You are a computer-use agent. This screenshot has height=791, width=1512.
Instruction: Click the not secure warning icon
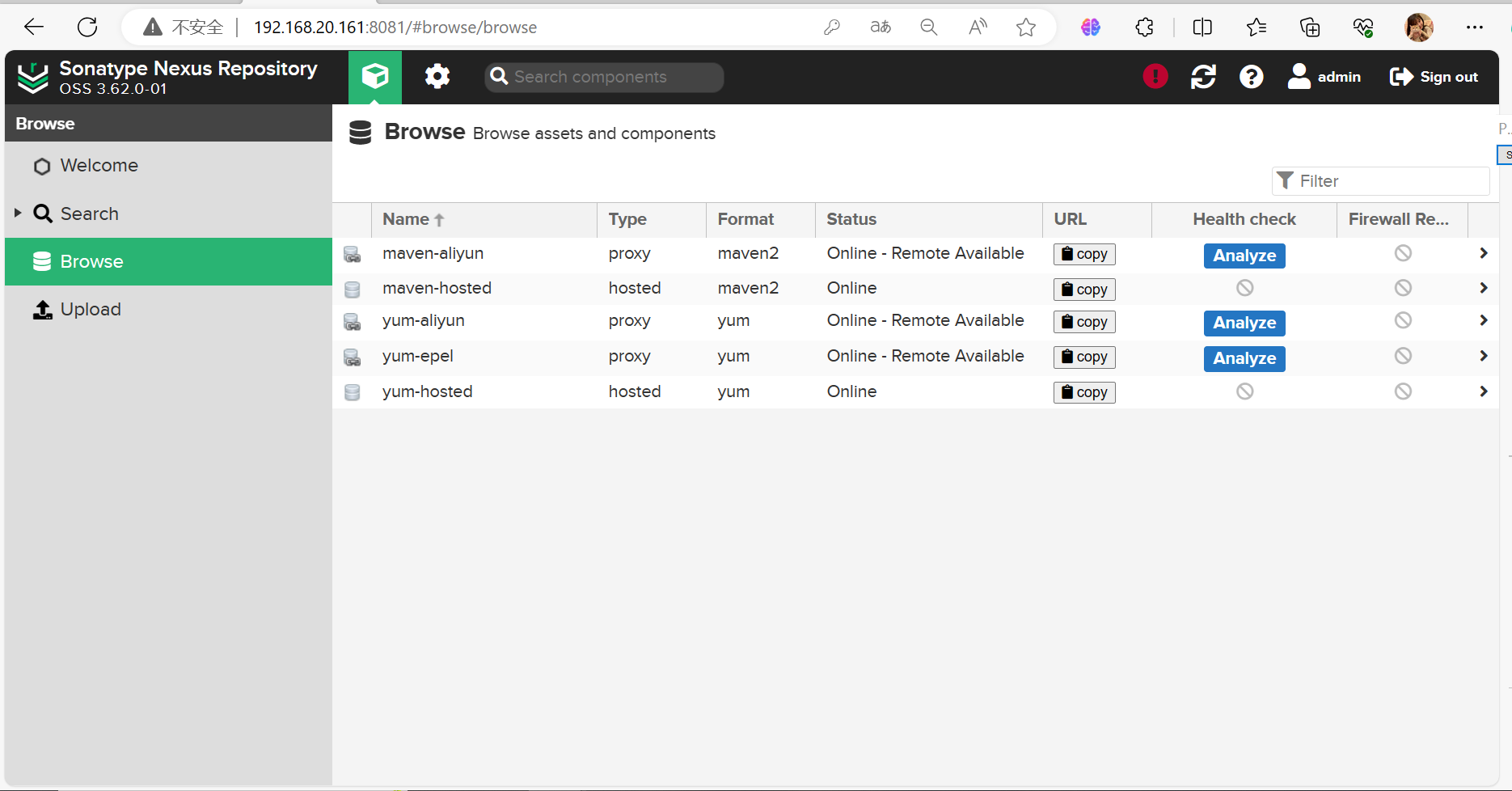coord(152,27)
